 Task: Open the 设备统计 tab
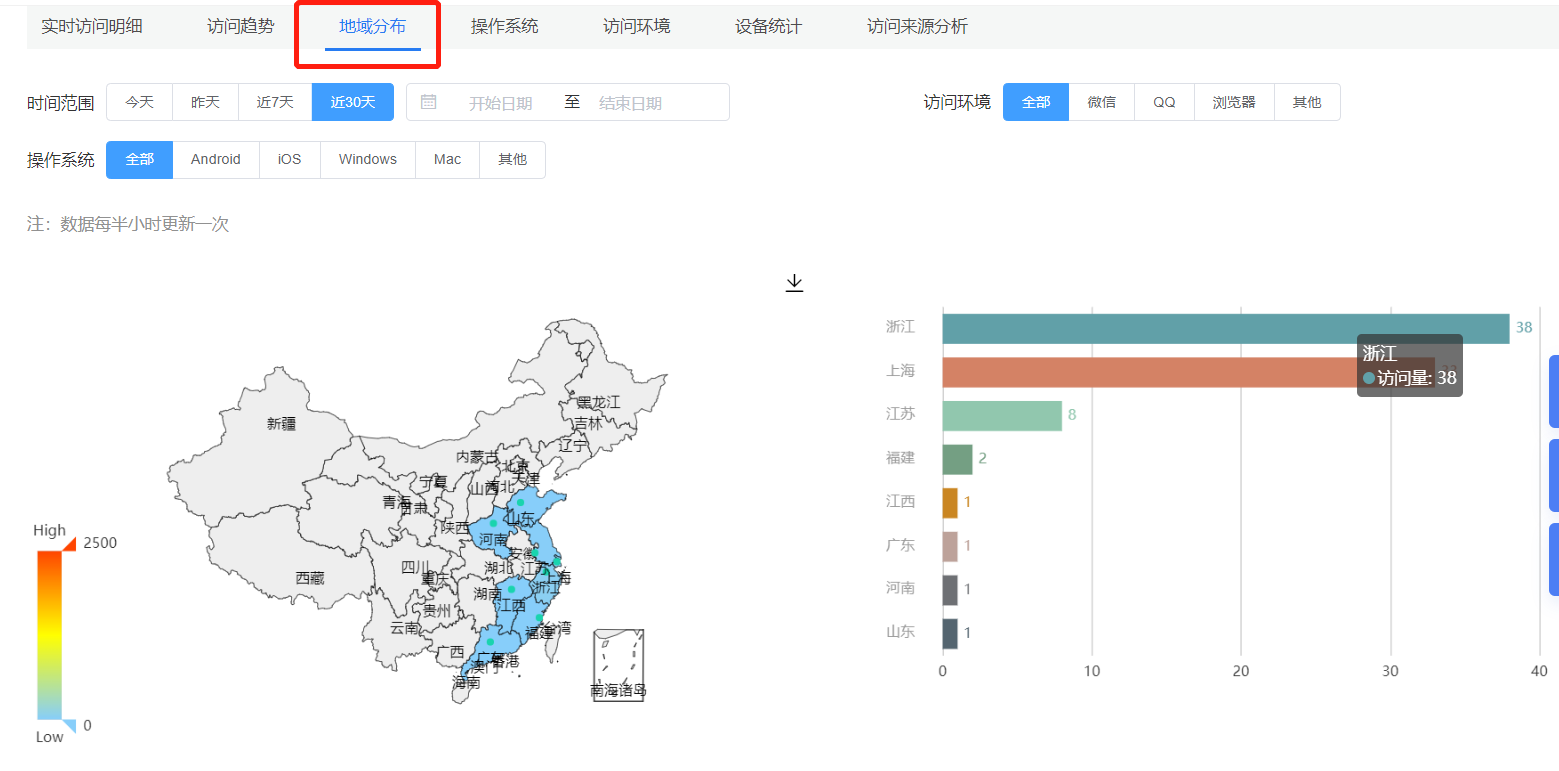[768, 27]
